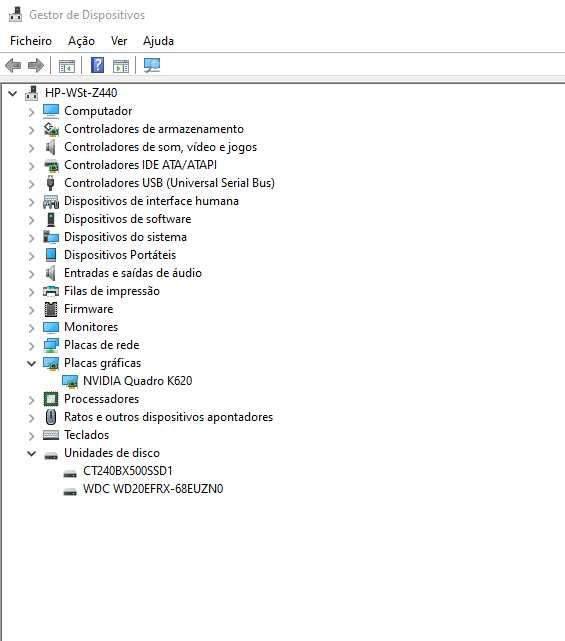Open the Help question mark icon

tap(97, 65)
